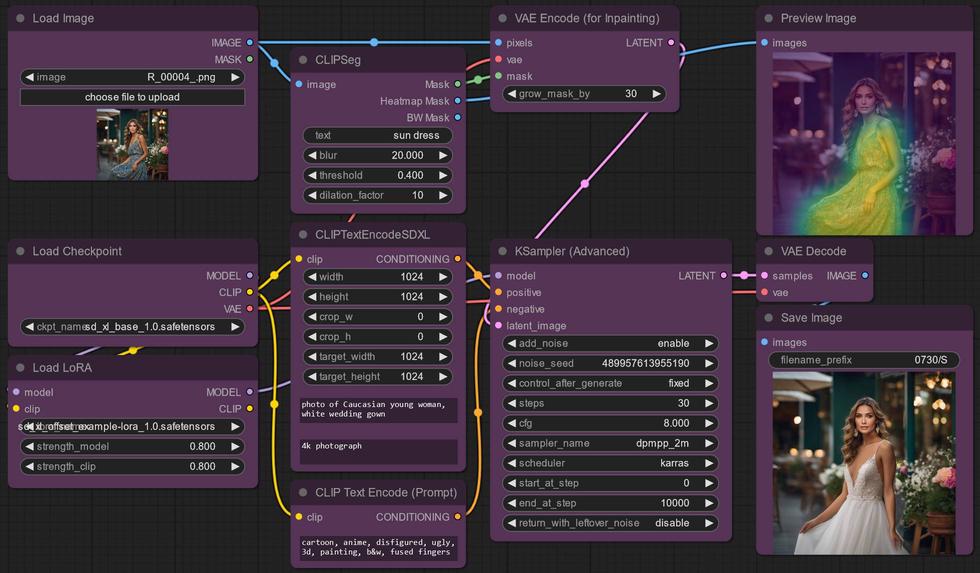Open the control_after_generate fixed selector
This screenshot has height=573, width=980.
(610, 383)
